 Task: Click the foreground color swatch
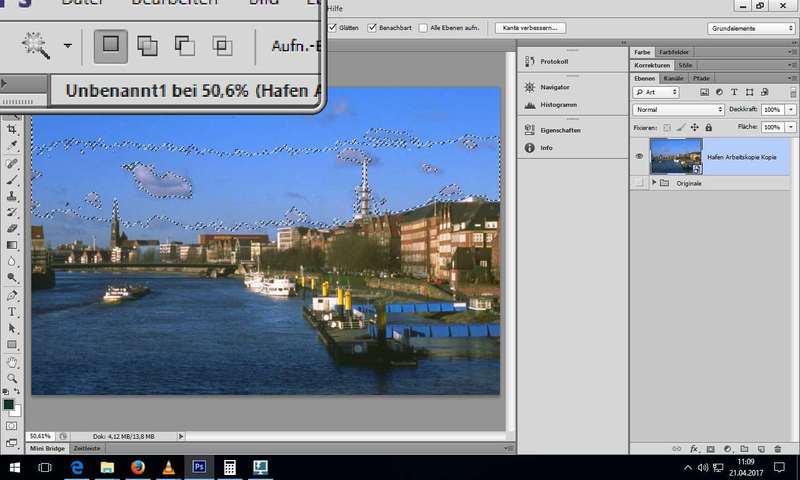coord(9,405)
